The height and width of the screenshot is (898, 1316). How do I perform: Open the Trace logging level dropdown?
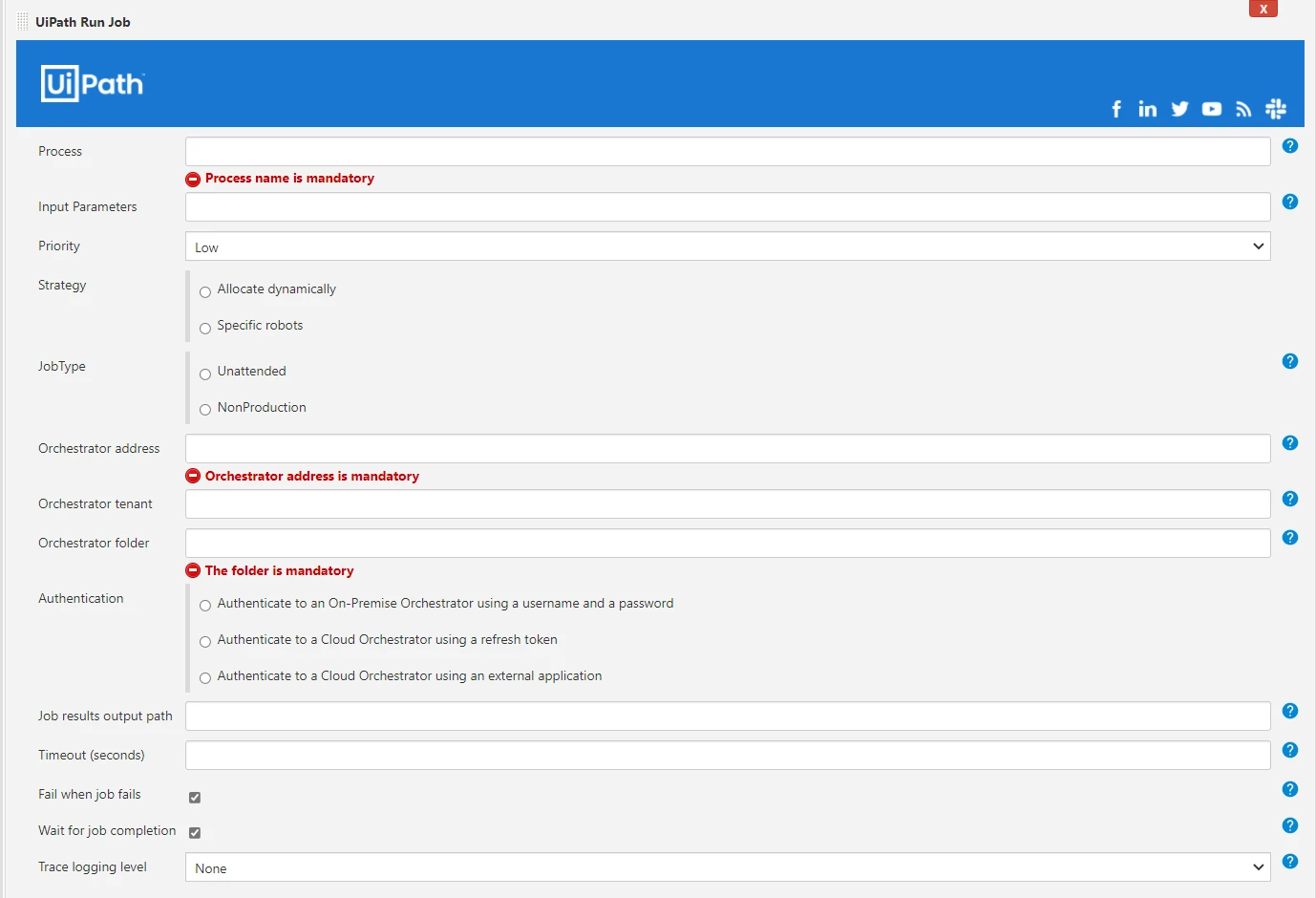point(728,867)
